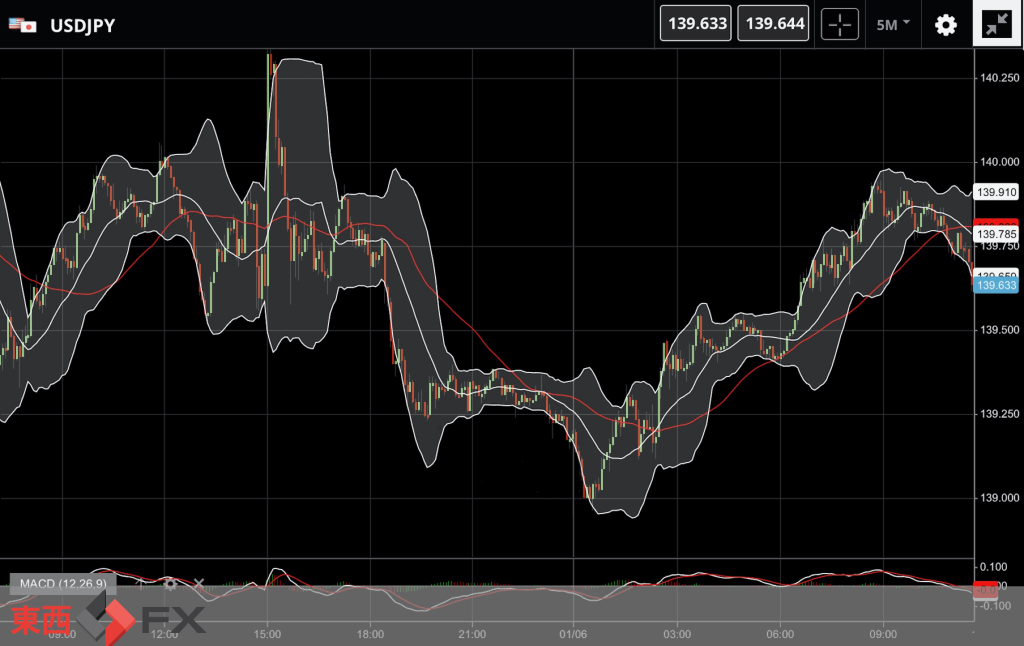Click the MACD (12,26,9) indicator label
Image resolution: width=1024 pixels, height=646 pixels.
(x=63, y=584)
